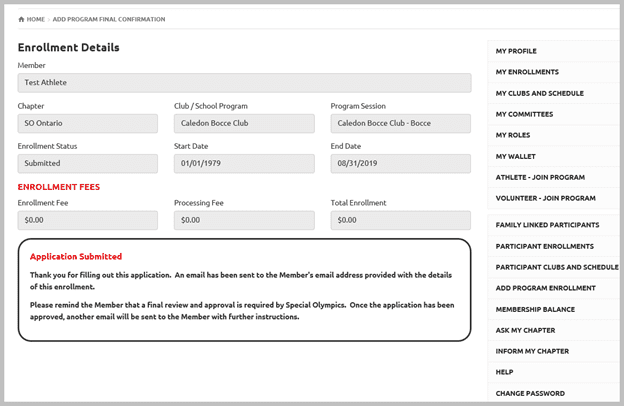This screenshot has width=624, height=406.
Task: Click the Club / School Program label
Action: (x=211, y=106)
